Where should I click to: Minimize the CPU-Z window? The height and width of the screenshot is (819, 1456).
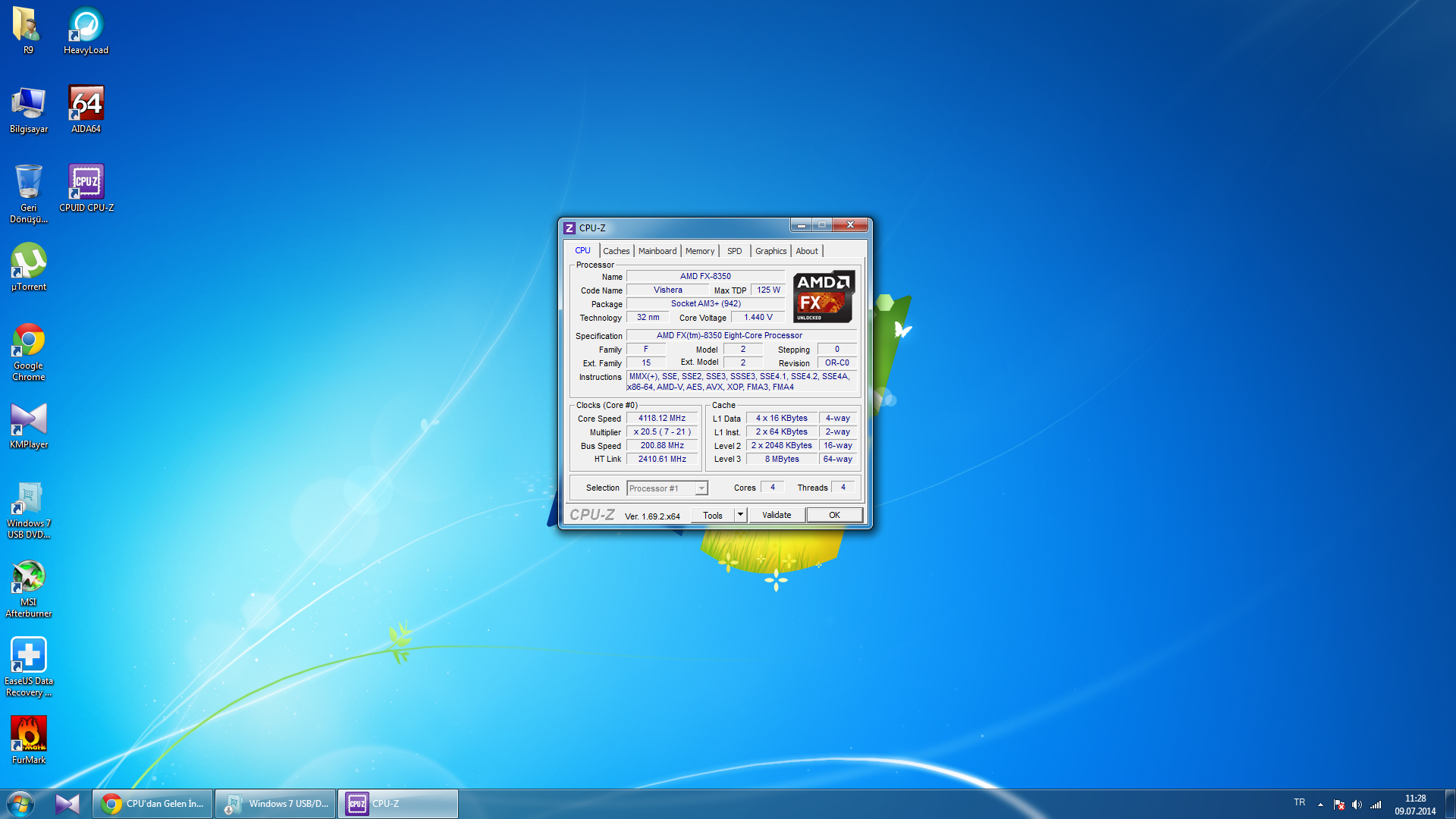tap(801, 225)
